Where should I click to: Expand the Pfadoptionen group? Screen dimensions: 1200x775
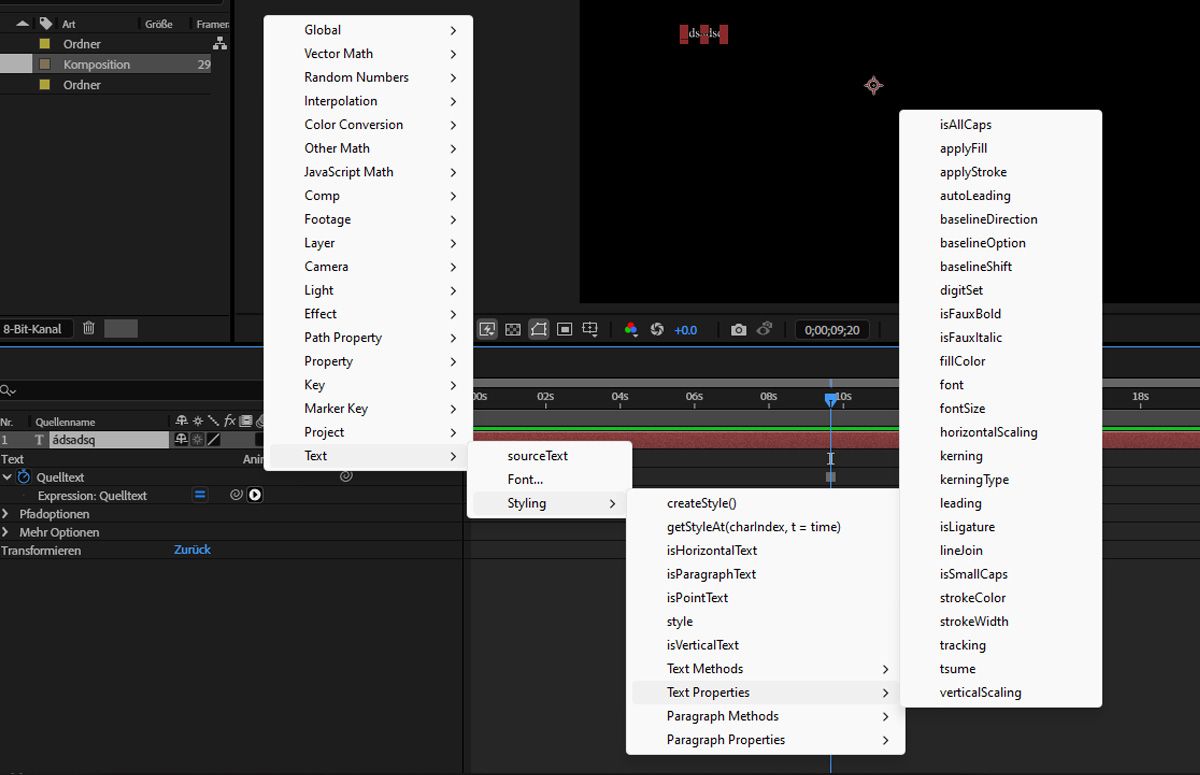tap(6, 514)
